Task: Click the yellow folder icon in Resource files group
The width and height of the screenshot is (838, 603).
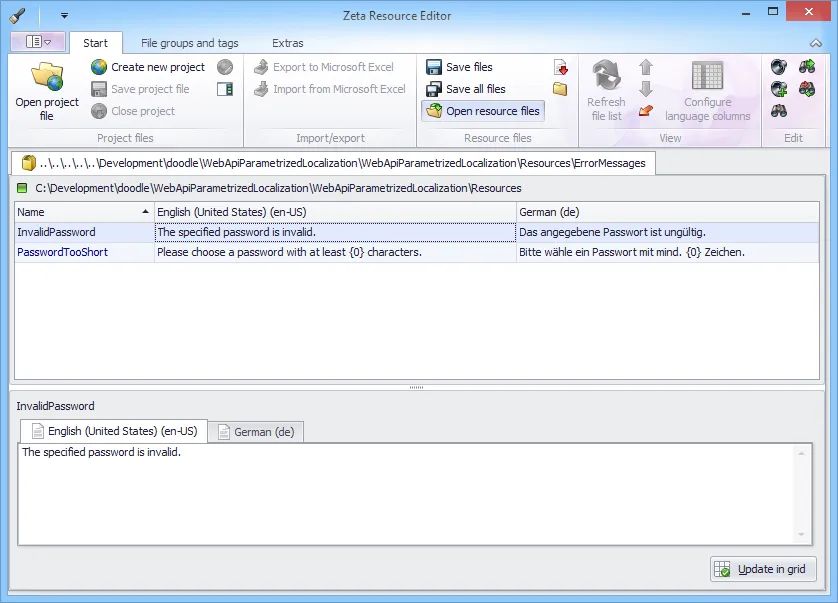Action: click(x=562, y=90)
